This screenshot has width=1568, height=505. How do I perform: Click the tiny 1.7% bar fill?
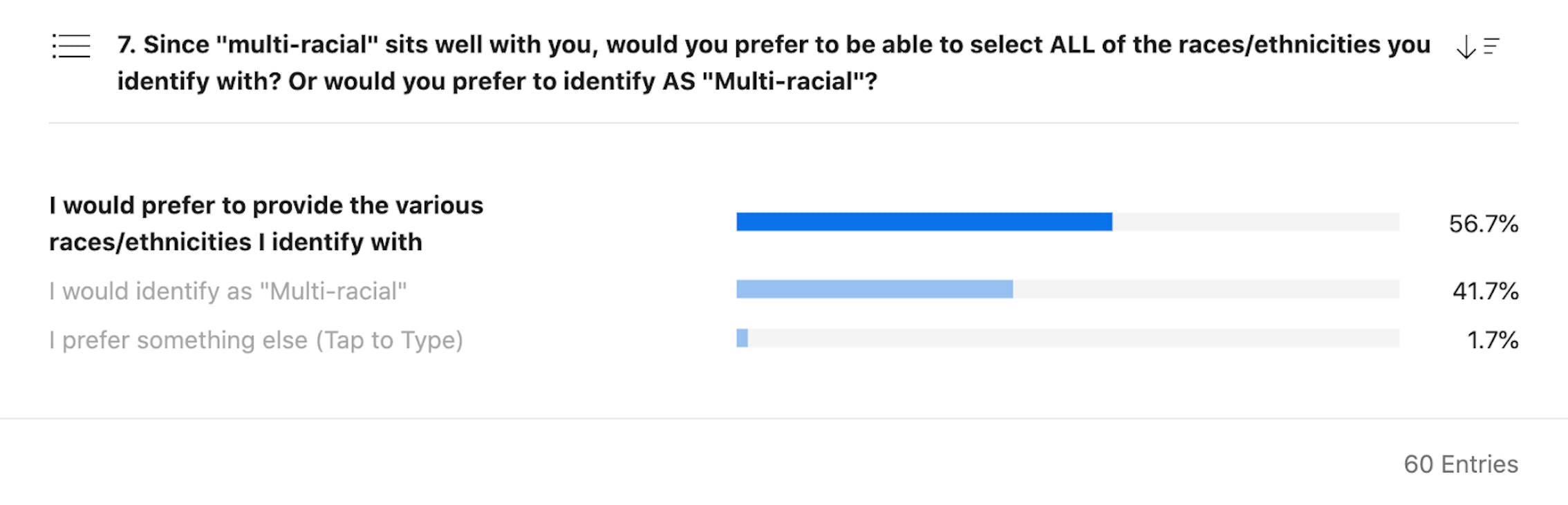(x=742, y=338)
